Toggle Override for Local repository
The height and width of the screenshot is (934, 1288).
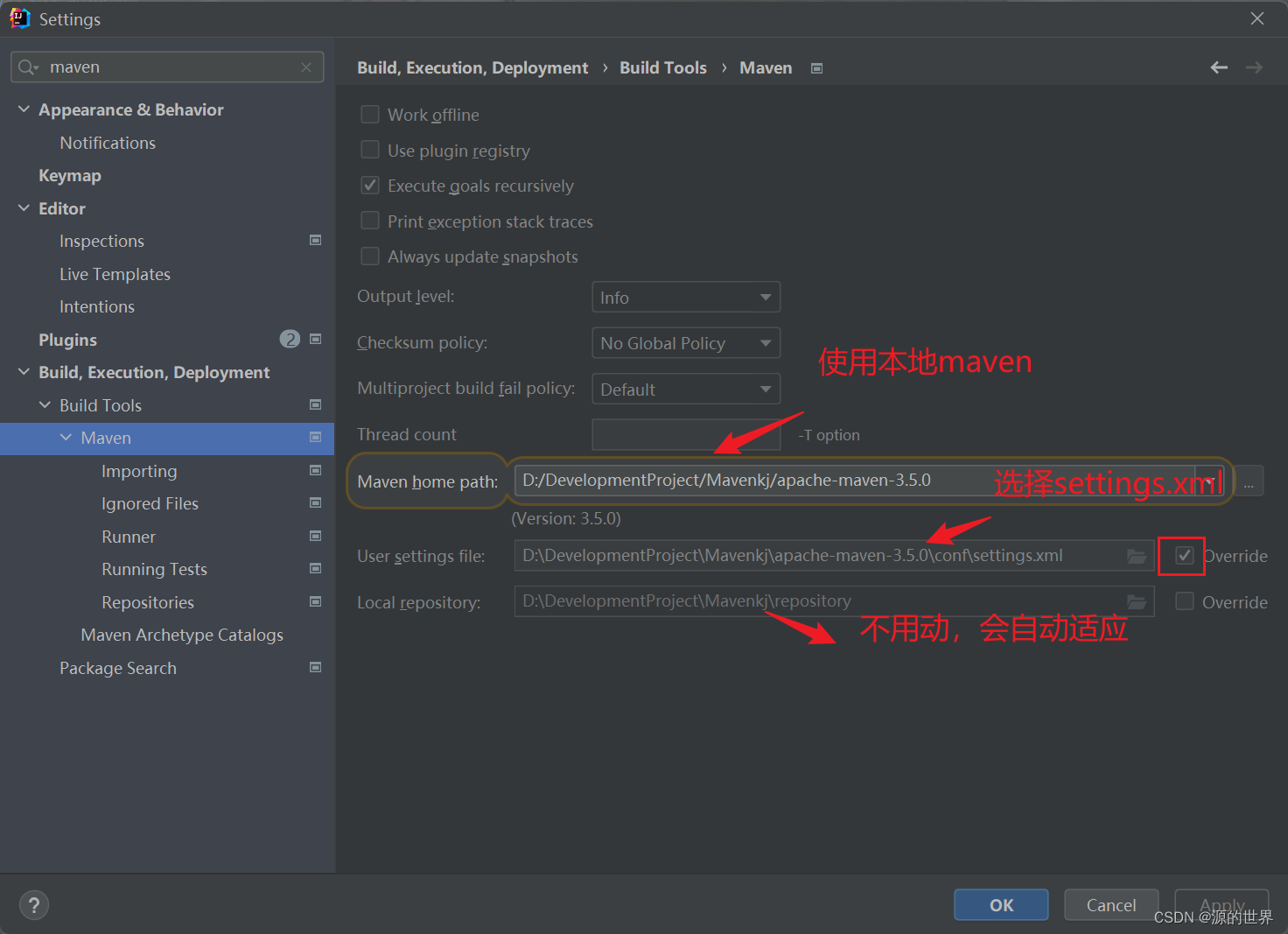[1184, 601]
